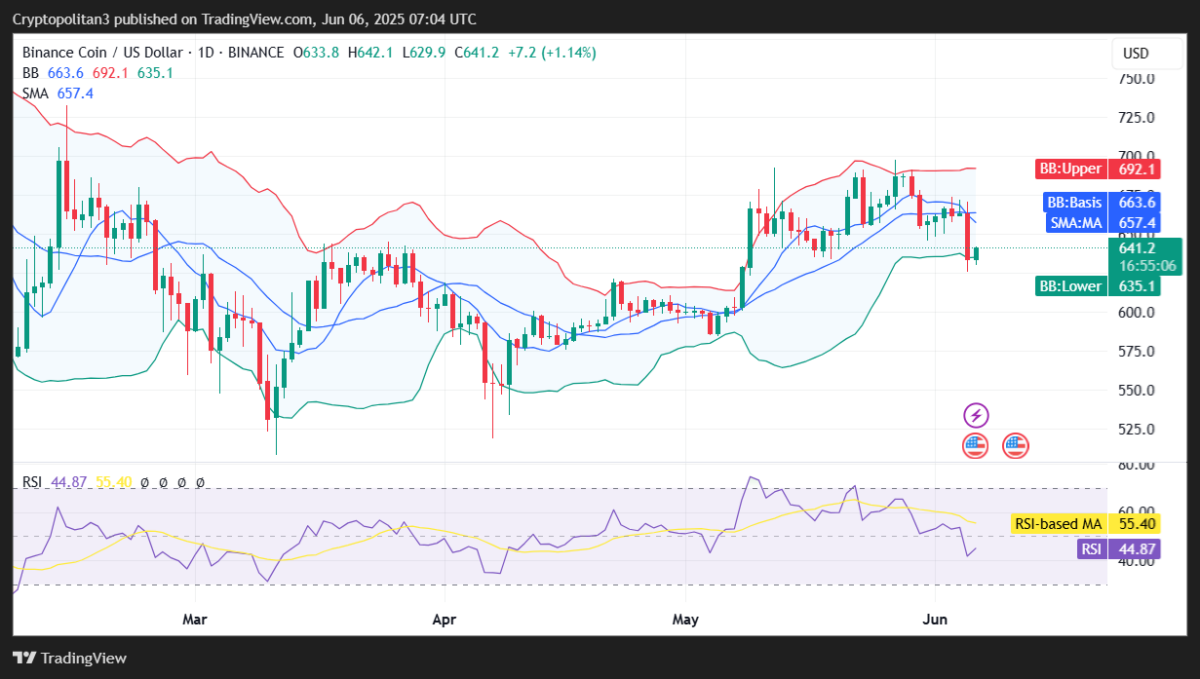Open the USD currency selector

pos(1136,53)
